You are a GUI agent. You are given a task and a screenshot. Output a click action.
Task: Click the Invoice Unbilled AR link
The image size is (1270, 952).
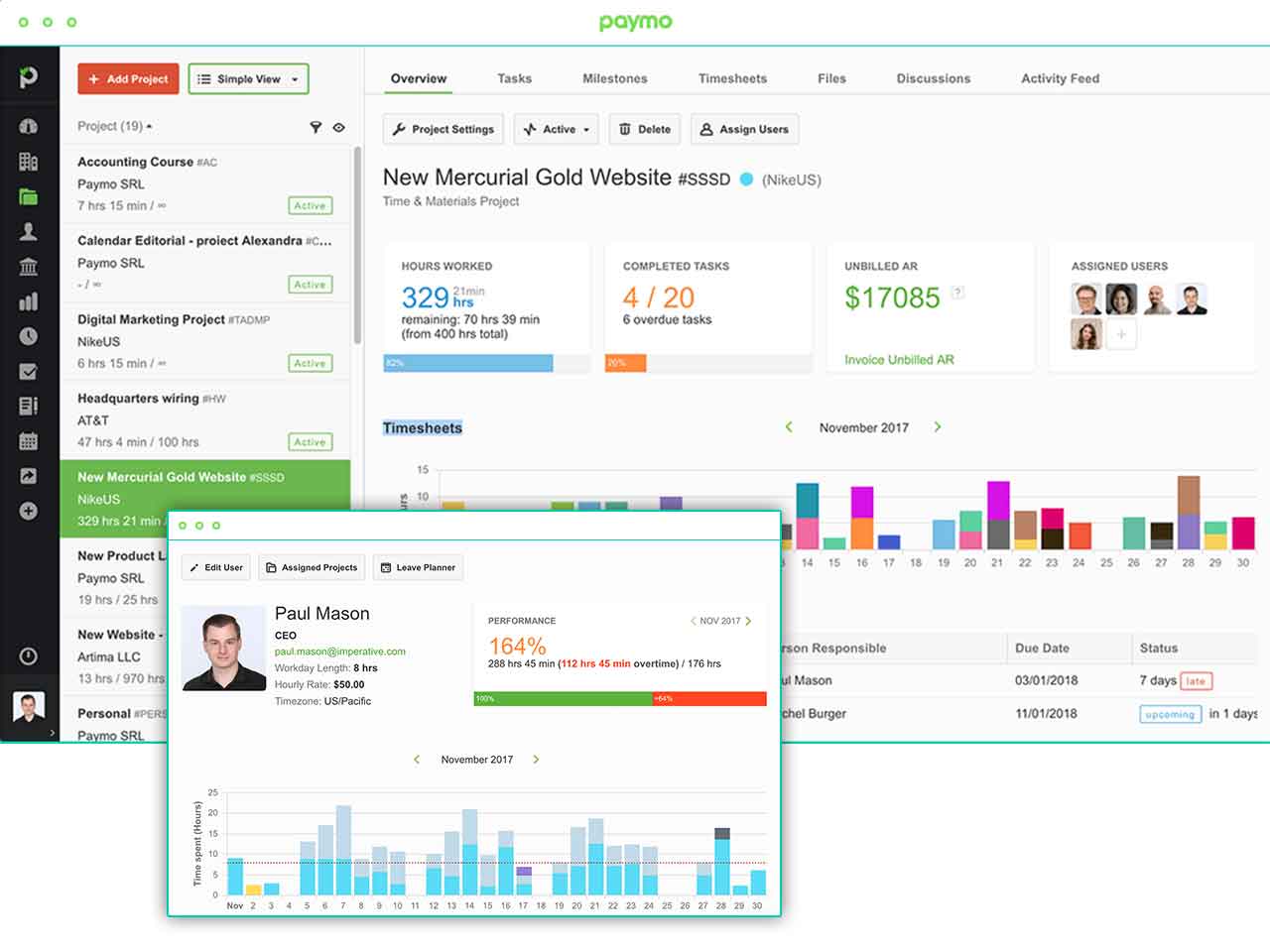click(899, 360)
